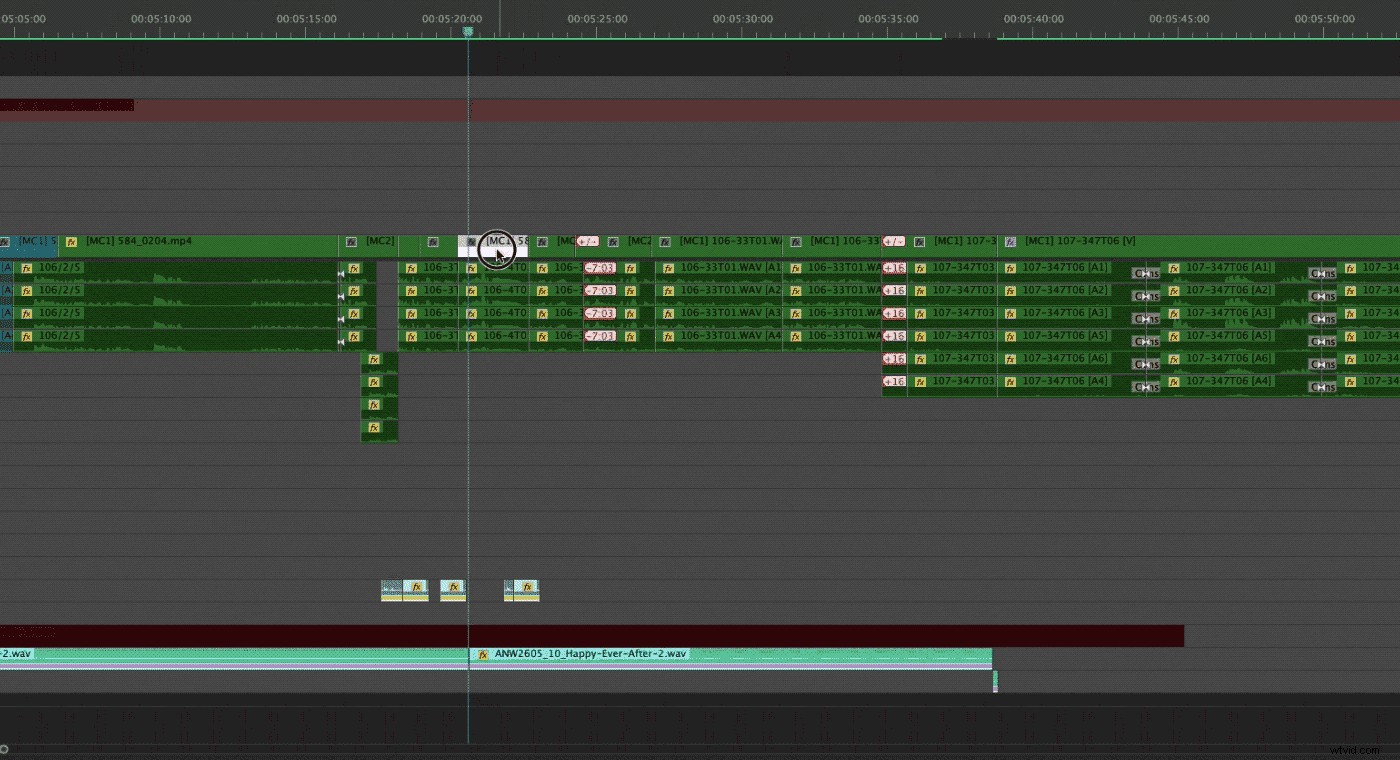Screen dimensions: 1400x760
Task: Select the crossfade transition on 107-347T06 [A1]
Action: (x=1145, y=270)
